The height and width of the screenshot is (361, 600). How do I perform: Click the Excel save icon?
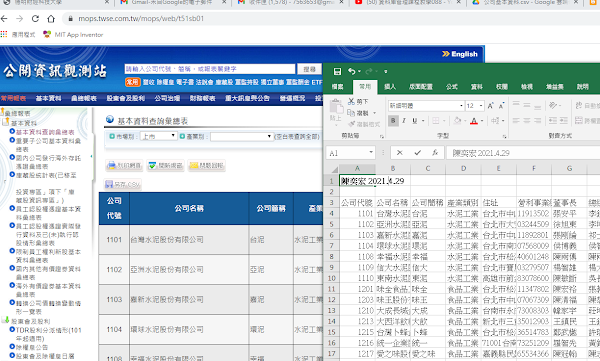(x=337, y=71)
